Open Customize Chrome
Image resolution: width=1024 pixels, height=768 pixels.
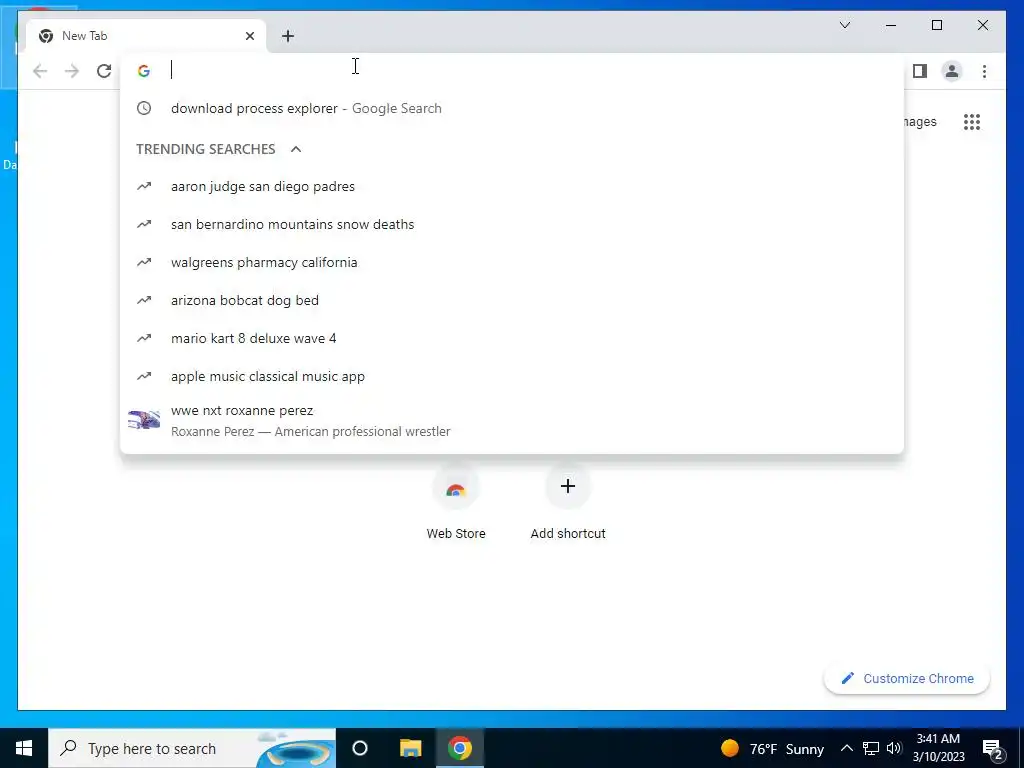pos(907,679)
